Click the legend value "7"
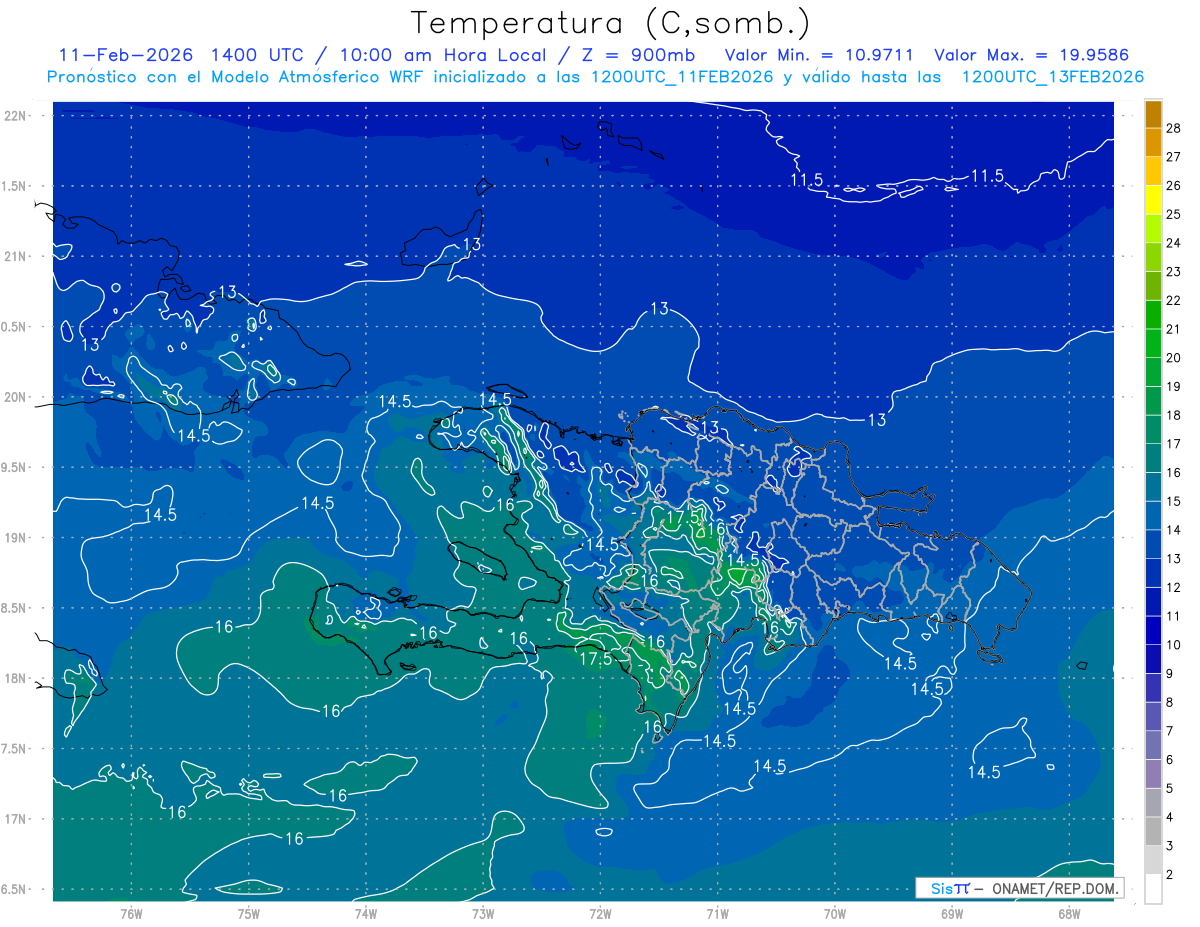The width and height of the screenshot is (1200, 927). point(1170,732)
